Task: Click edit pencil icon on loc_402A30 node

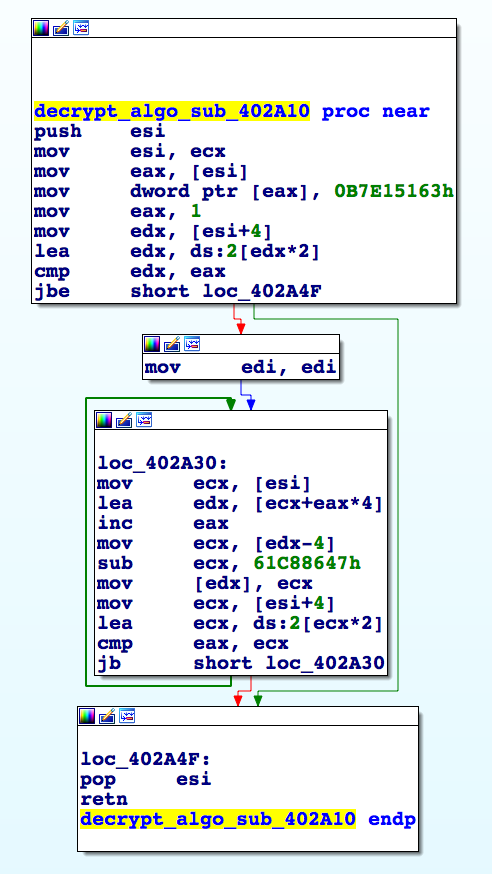Action: point(124,420)
